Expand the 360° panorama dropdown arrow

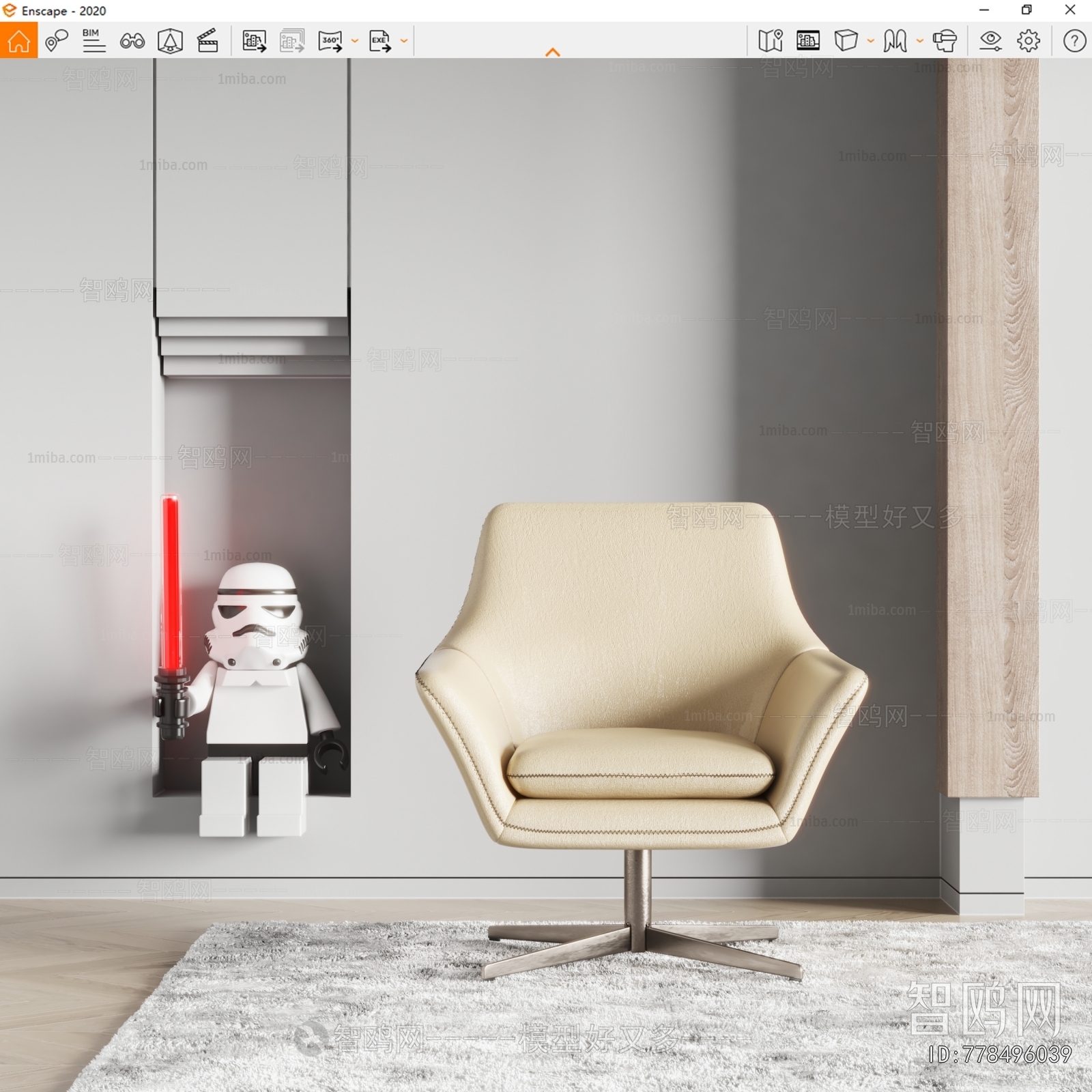[x=355, y=41]
